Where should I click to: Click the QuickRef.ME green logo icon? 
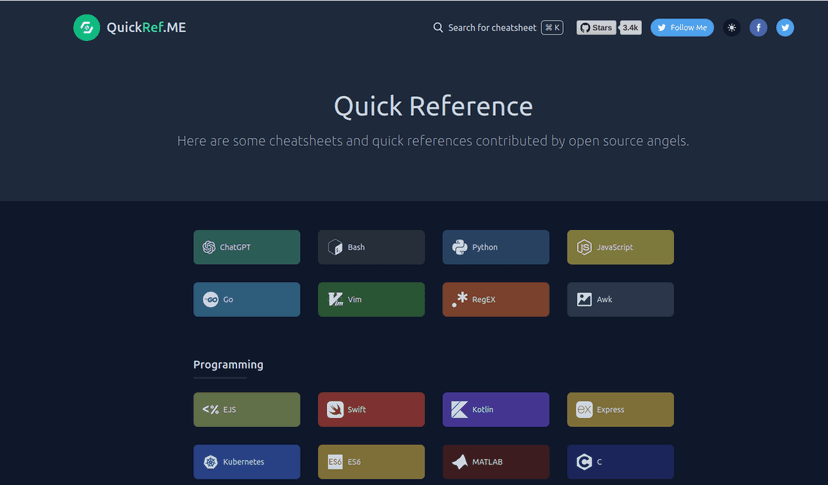point(87,27)
